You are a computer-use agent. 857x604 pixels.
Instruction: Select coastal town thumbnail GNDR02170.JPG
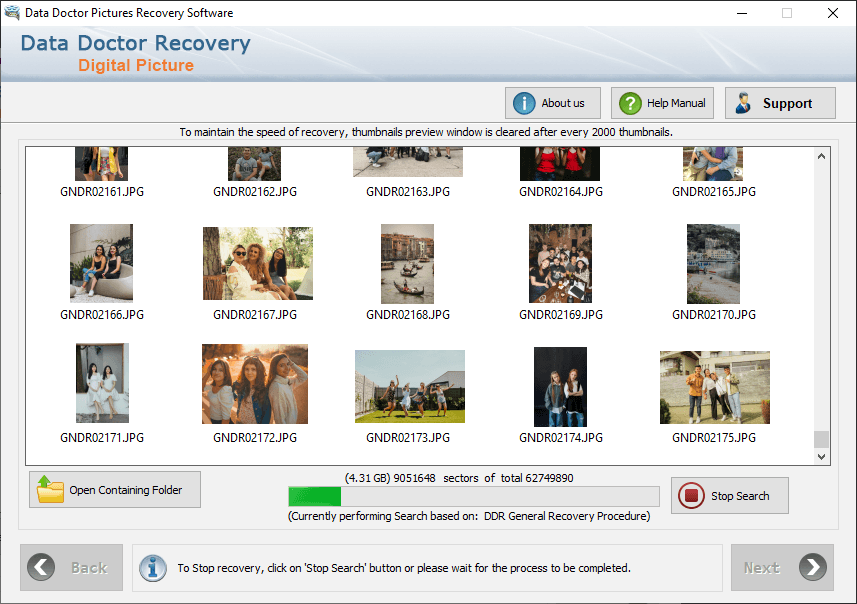pyautogui.click(x=713, y=263)
